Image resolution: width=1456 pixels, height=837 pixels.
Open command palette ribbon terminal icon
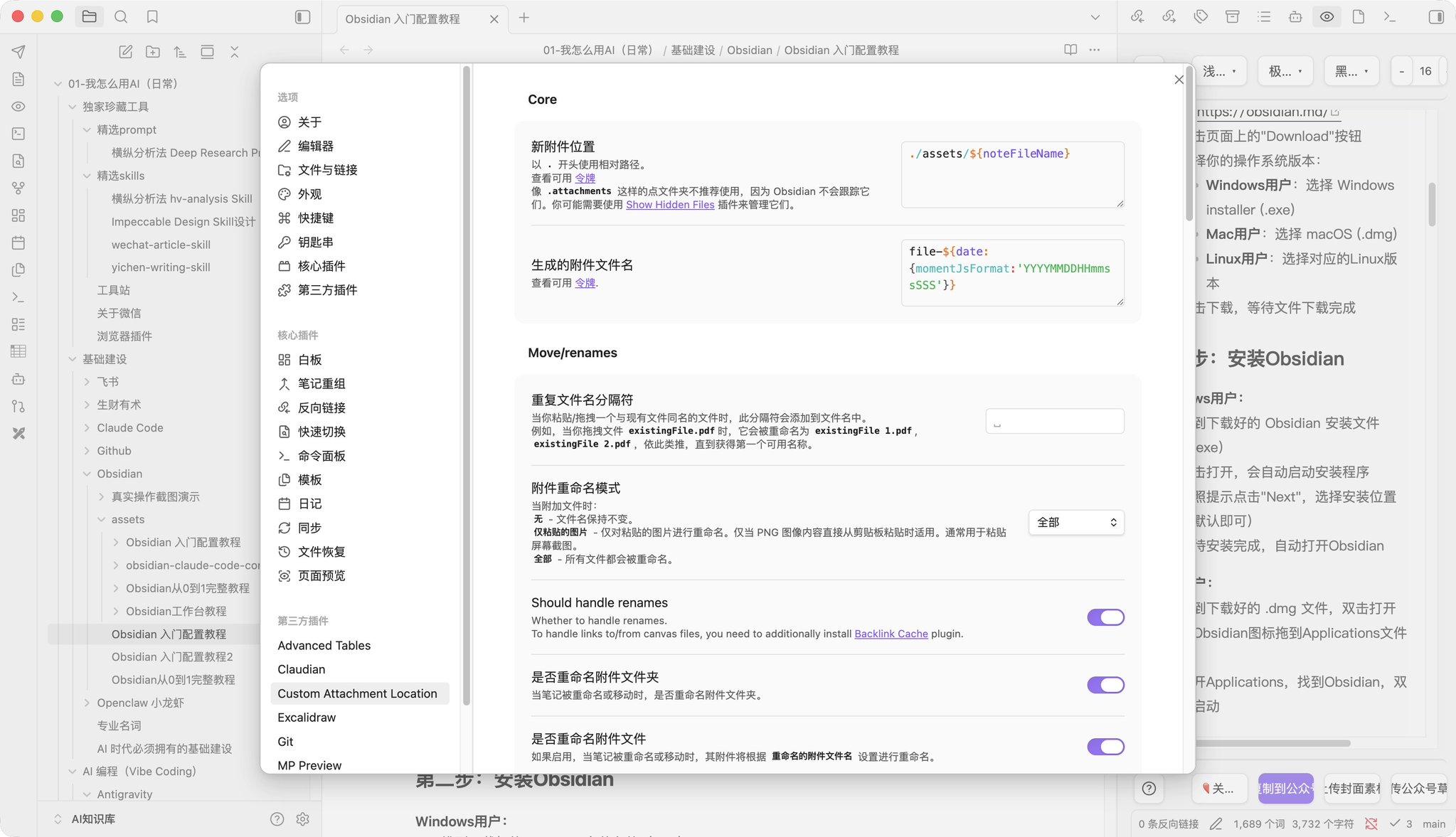(x=18, y=297)
